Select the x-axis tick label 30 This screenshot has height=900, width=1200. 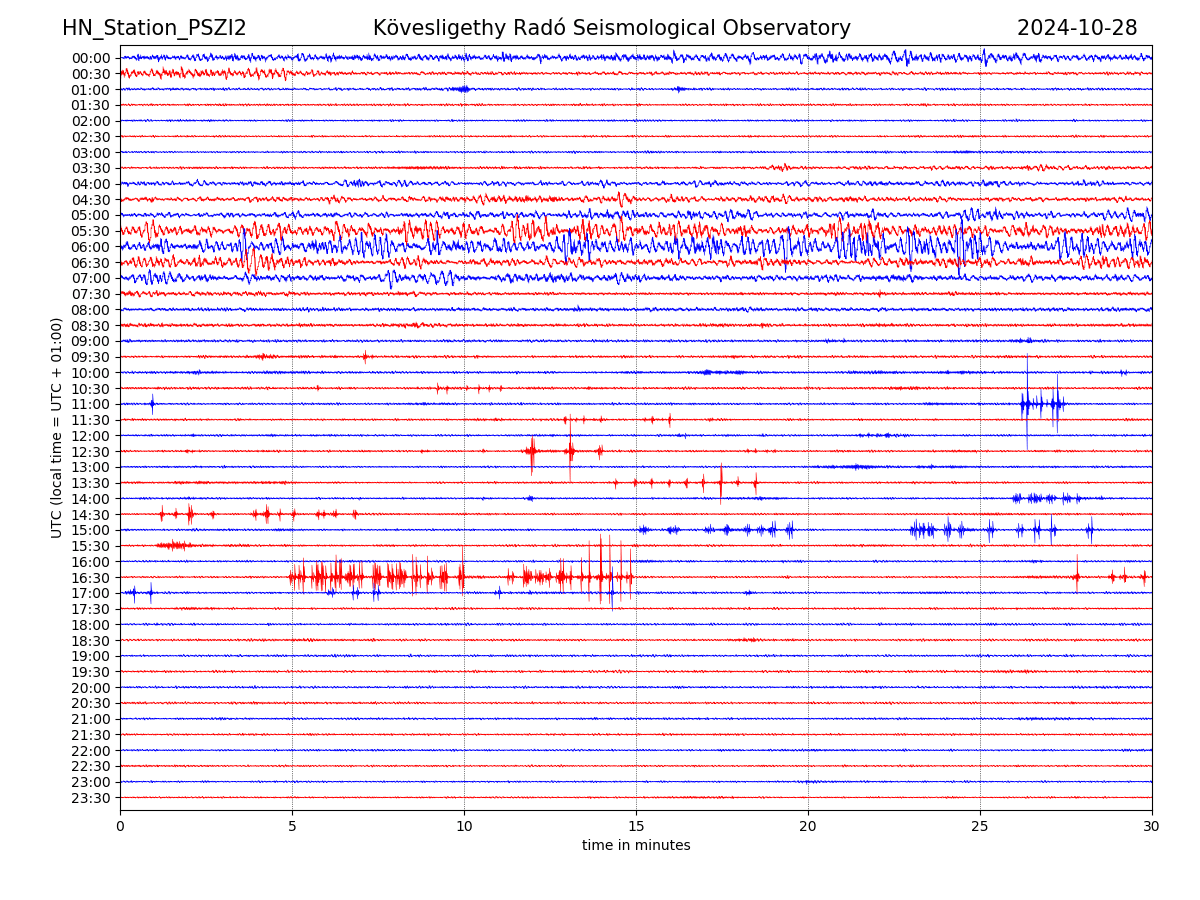pyautogui.click(x=1152, y=826)
